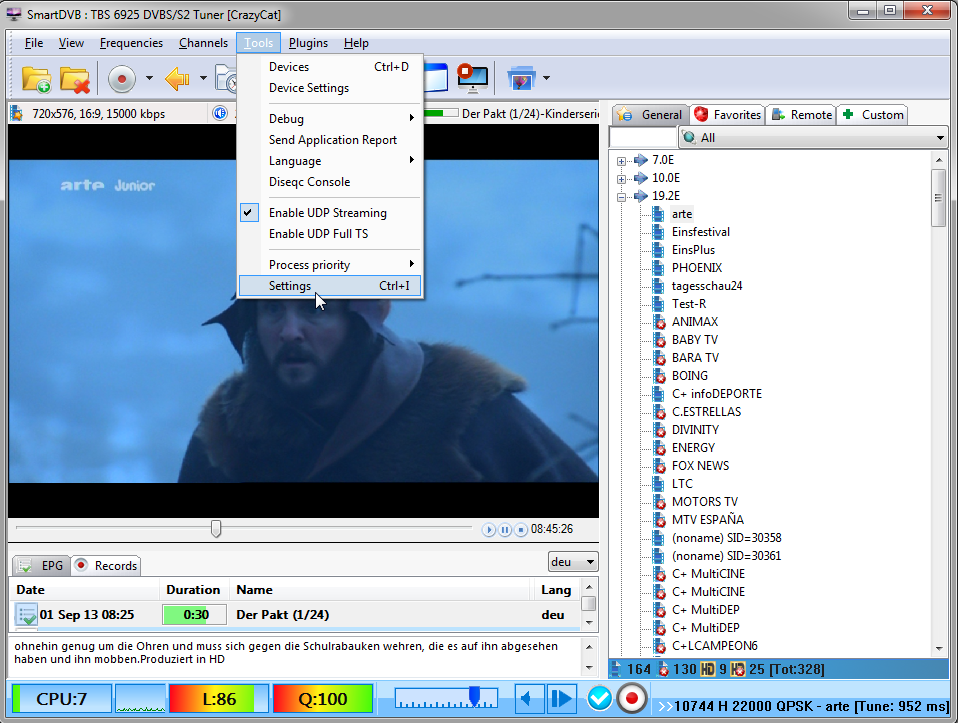Select the PHOENIX channel
The height and width of the screenshot is (723, 958).
[x=697, y=268]
